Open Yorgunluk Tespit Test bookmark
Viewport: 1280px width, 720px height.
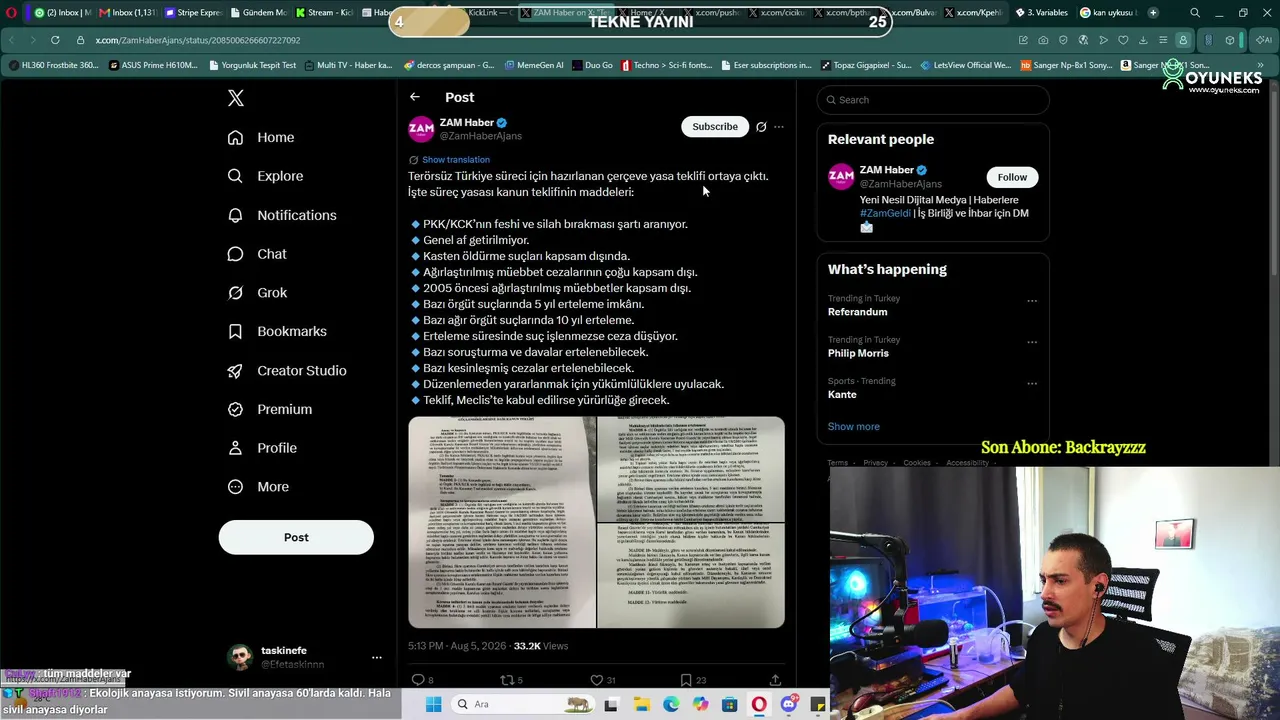[253, 65]
